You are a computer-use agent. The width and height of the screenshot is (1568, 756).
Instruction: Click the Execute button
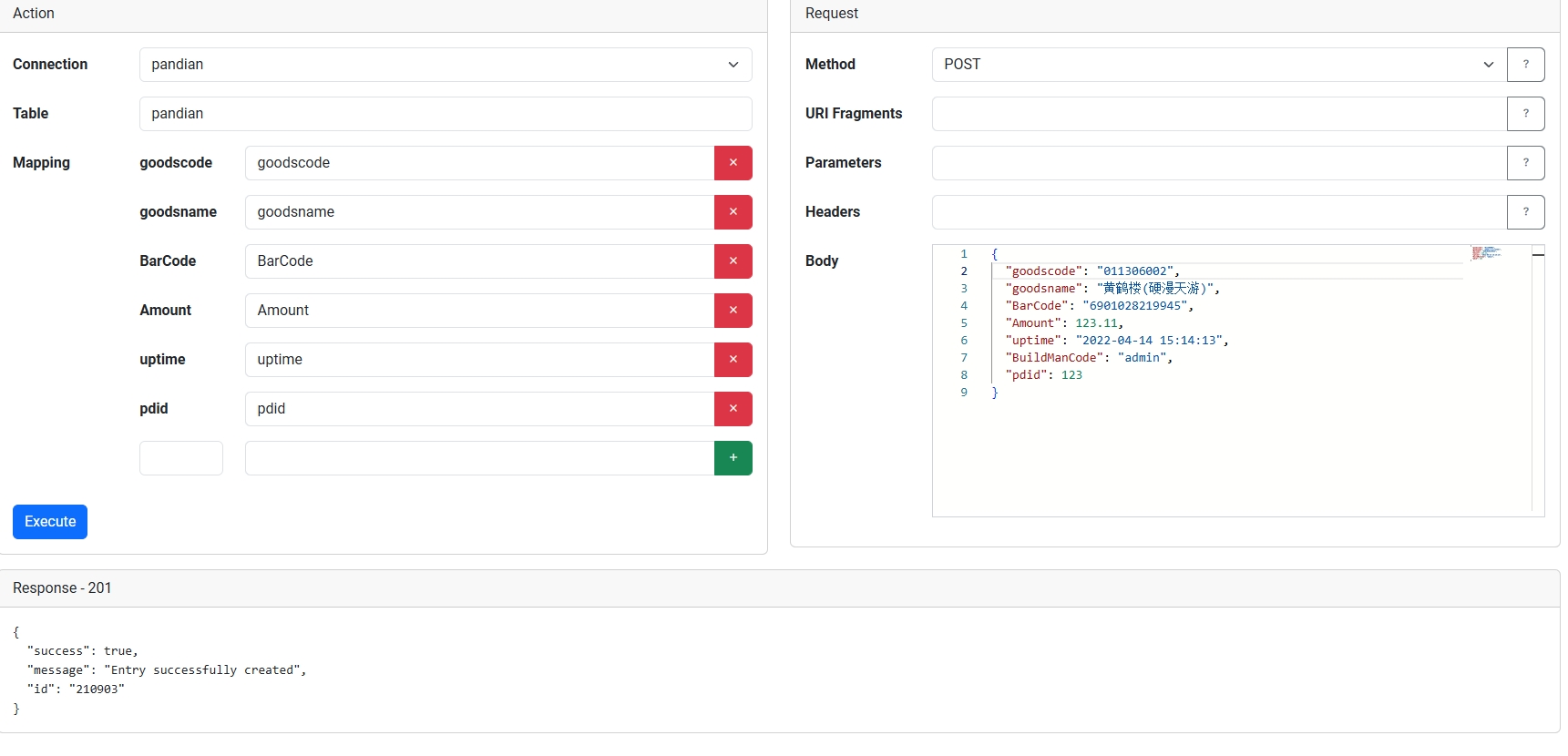coord(50,522)
